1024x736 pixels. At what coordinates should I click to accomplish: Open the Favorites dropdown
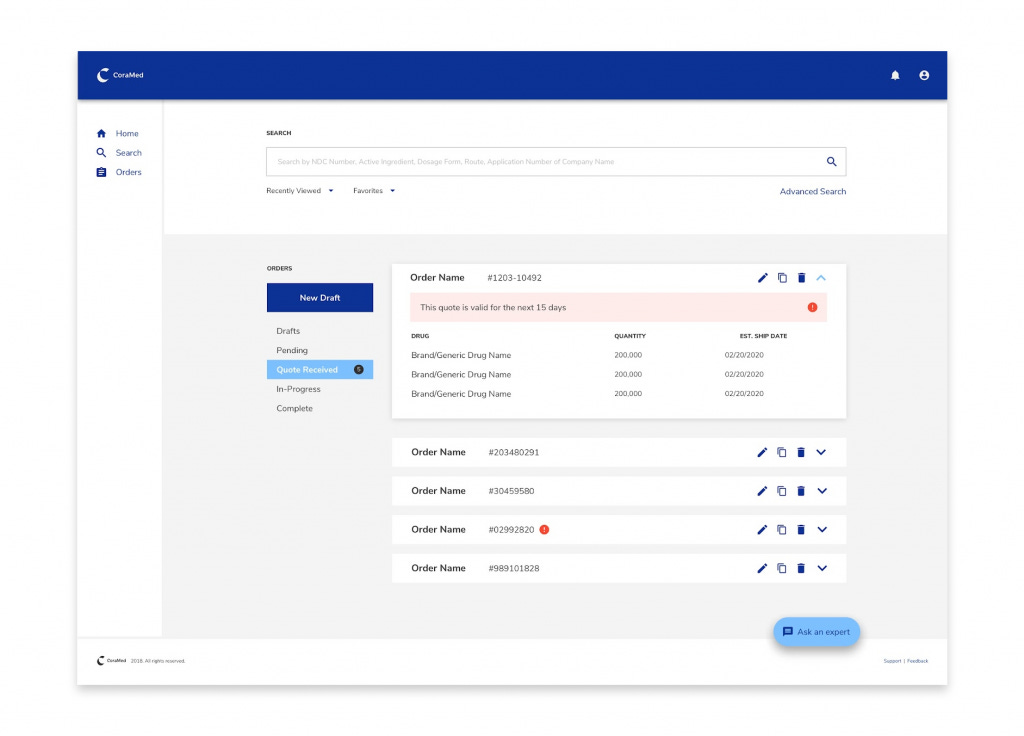click(x=374, y=191)
